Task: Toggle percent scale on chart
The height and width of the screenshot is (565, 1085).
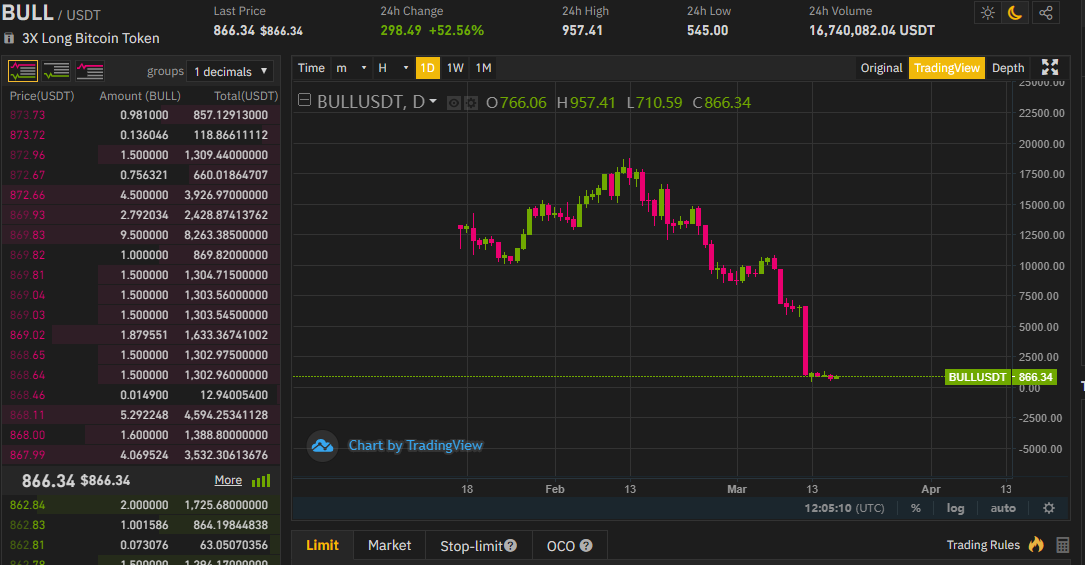Action: click(x=915, y=508)
